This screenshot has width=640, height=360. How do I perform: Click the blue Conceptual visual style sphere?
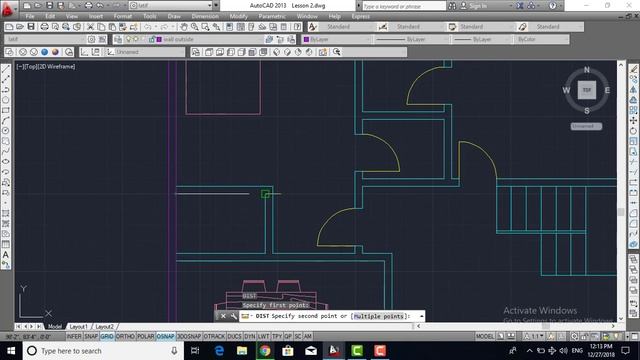[44, 52]
